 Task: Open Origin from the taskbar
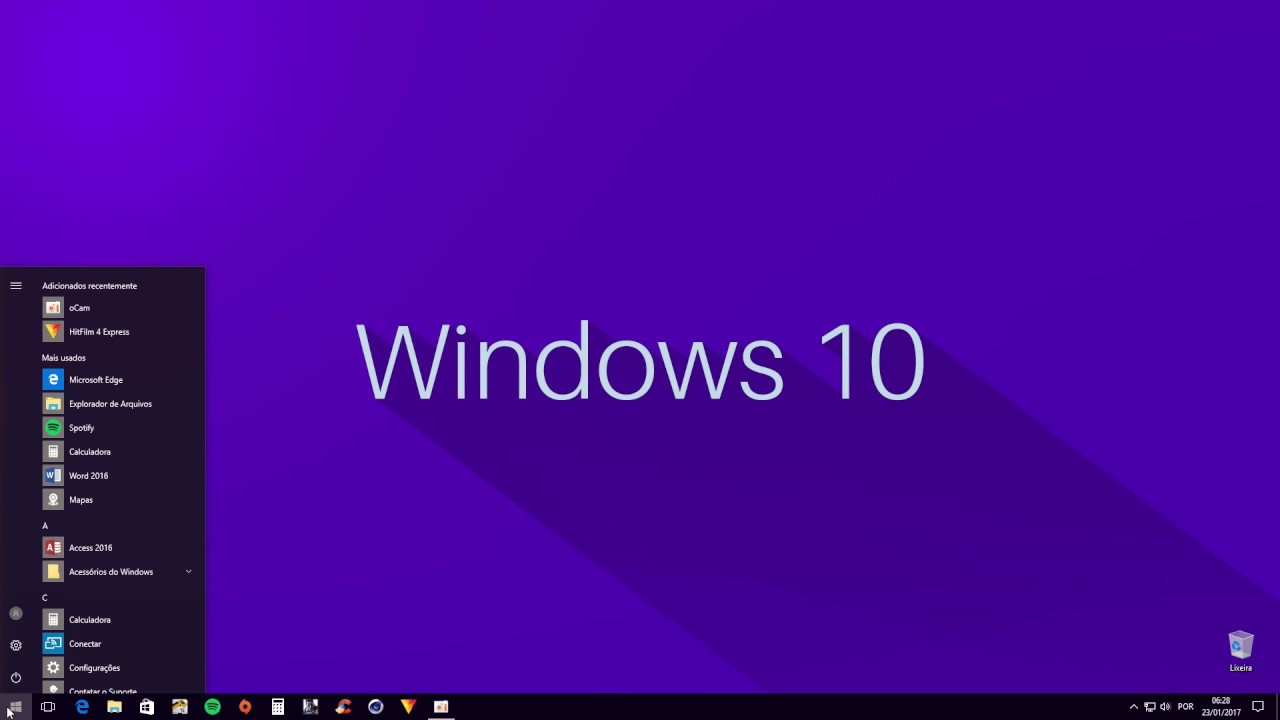pos(245,707)
